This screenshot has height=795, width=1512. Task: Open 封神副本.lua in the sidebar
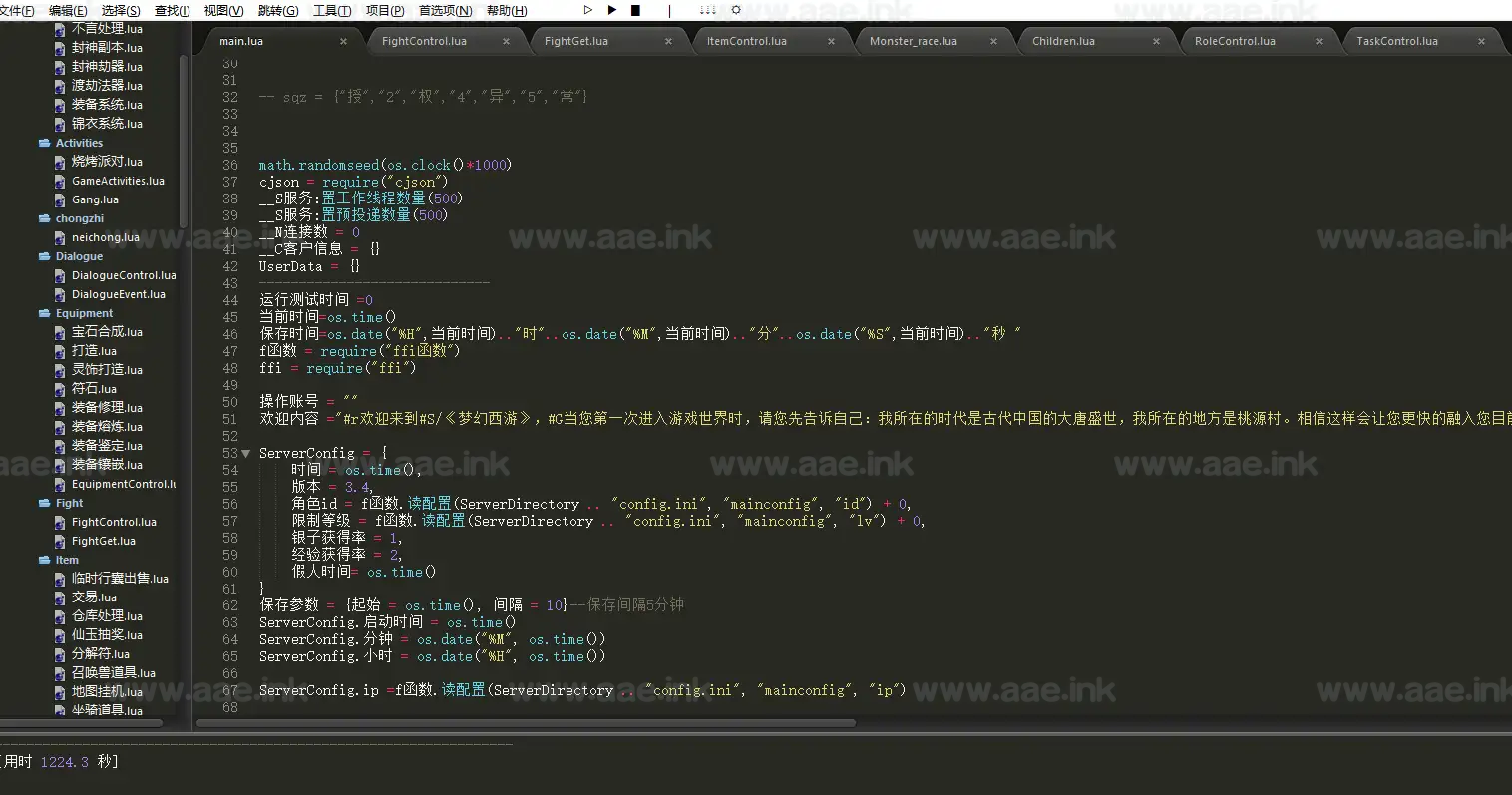tap(107, 48)
